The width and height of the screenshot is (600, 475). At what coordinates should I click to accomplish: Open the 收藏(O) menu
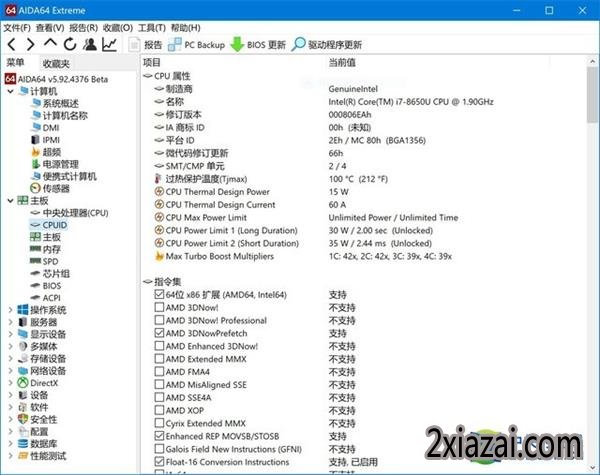click(118, 28)
